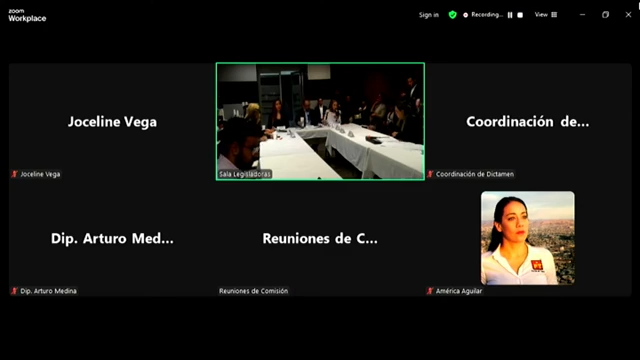This screenshot has height=360, width=640.
Task: Stop the recording
Action: (x=520, y=15)
